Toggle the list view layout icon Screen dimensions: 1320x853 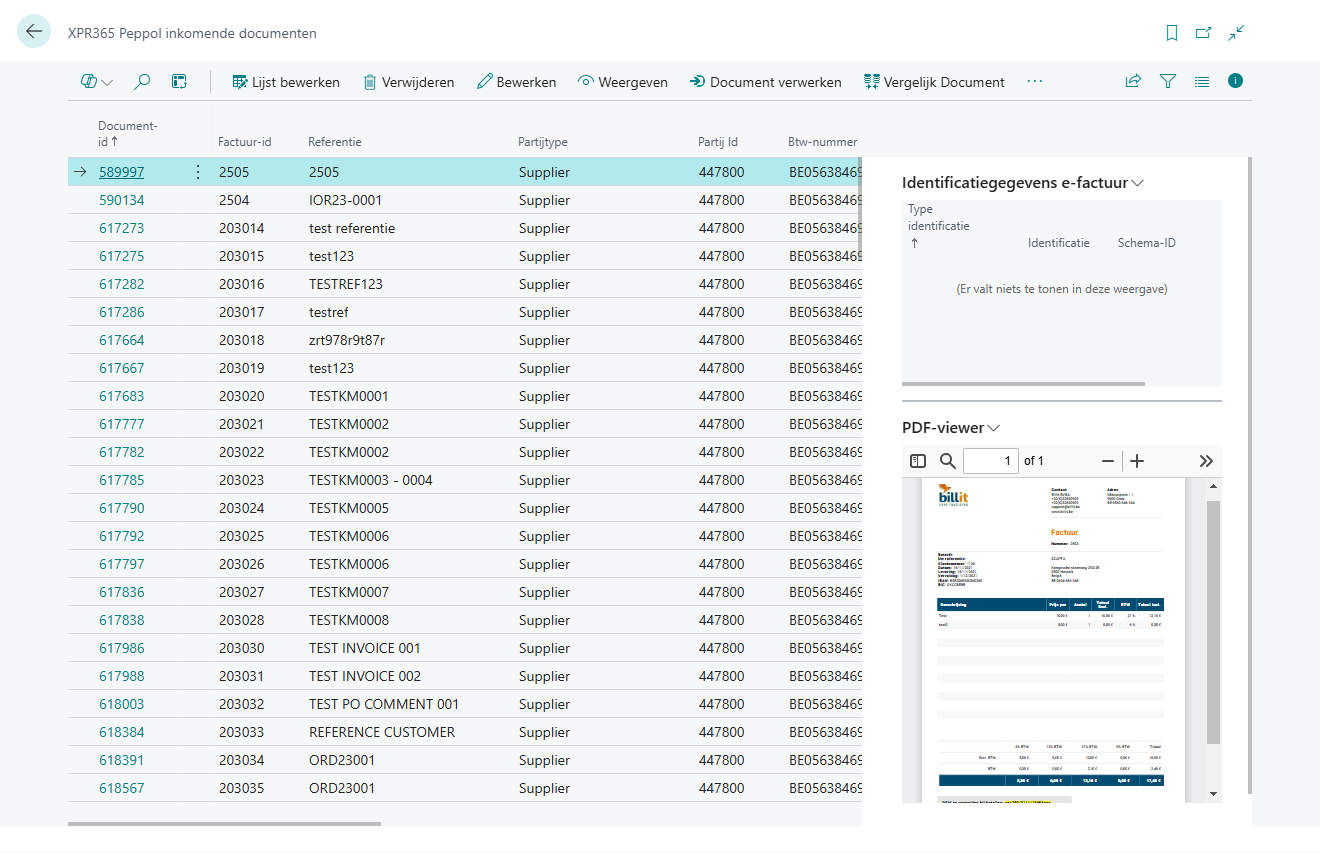[x=1201, y=82]
